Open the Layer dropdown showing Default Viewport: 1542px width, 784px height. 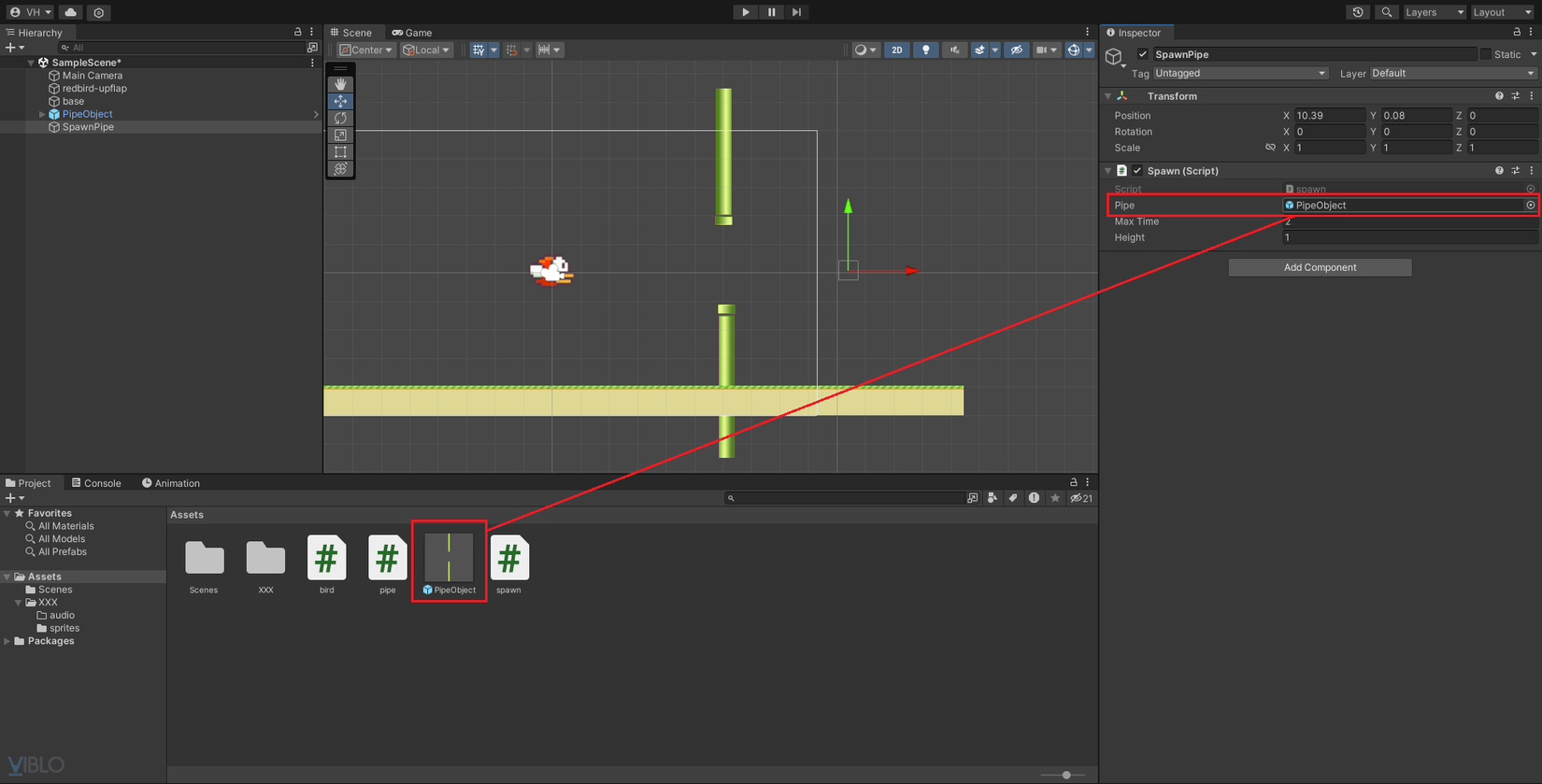1453,73
